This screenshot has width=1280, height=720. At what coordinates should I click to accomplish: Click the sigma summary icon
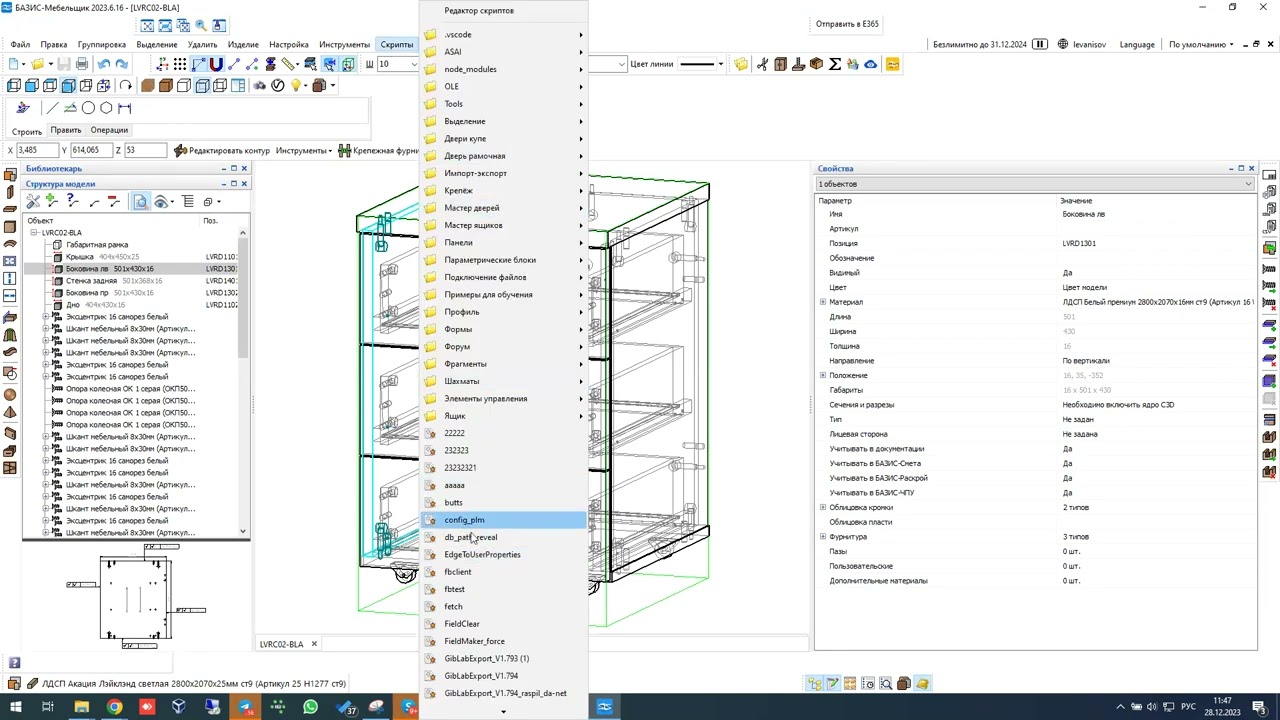[835, 64]
